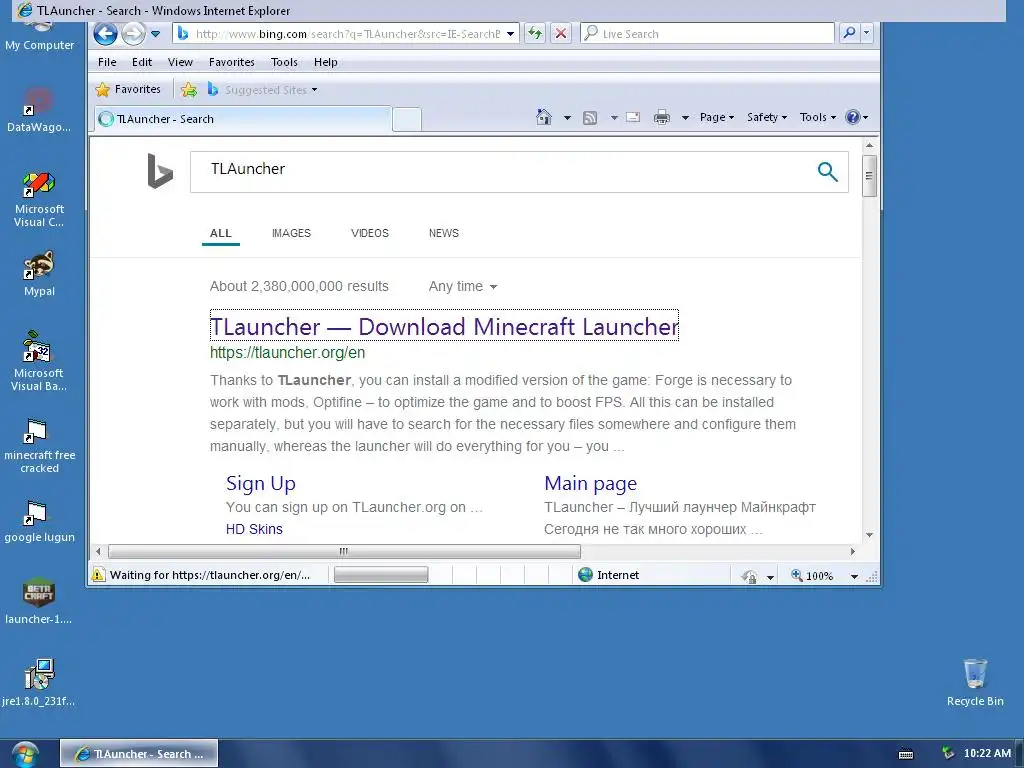The height and width of the screenshot is (768, 1024).
Task: Open the Favorites star button
Action: (x=128, y=89)
